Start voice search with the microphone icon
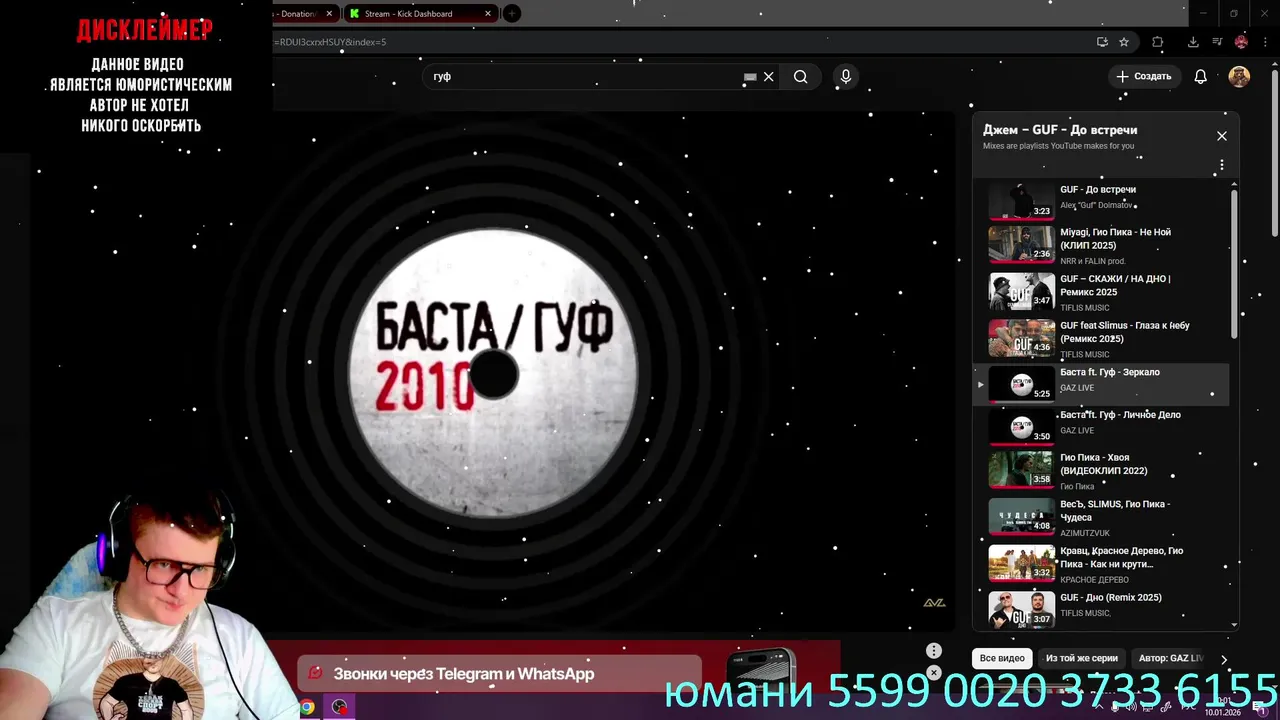The height and width of the screenshot is (720, 1280). [x=846, y=77]
